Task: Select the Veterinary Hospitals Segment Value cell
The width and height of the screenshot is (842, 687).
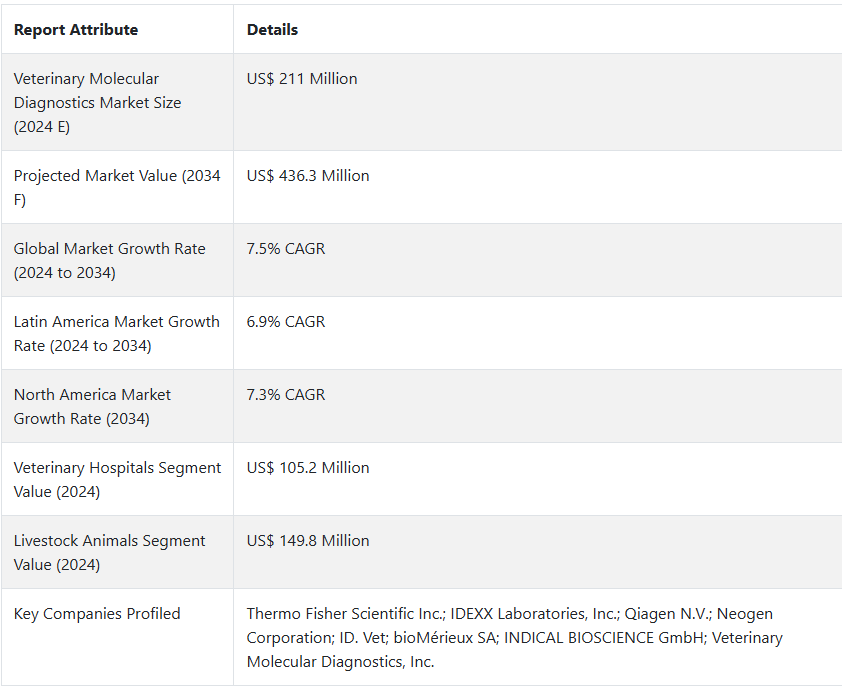Action: point(117,479)
